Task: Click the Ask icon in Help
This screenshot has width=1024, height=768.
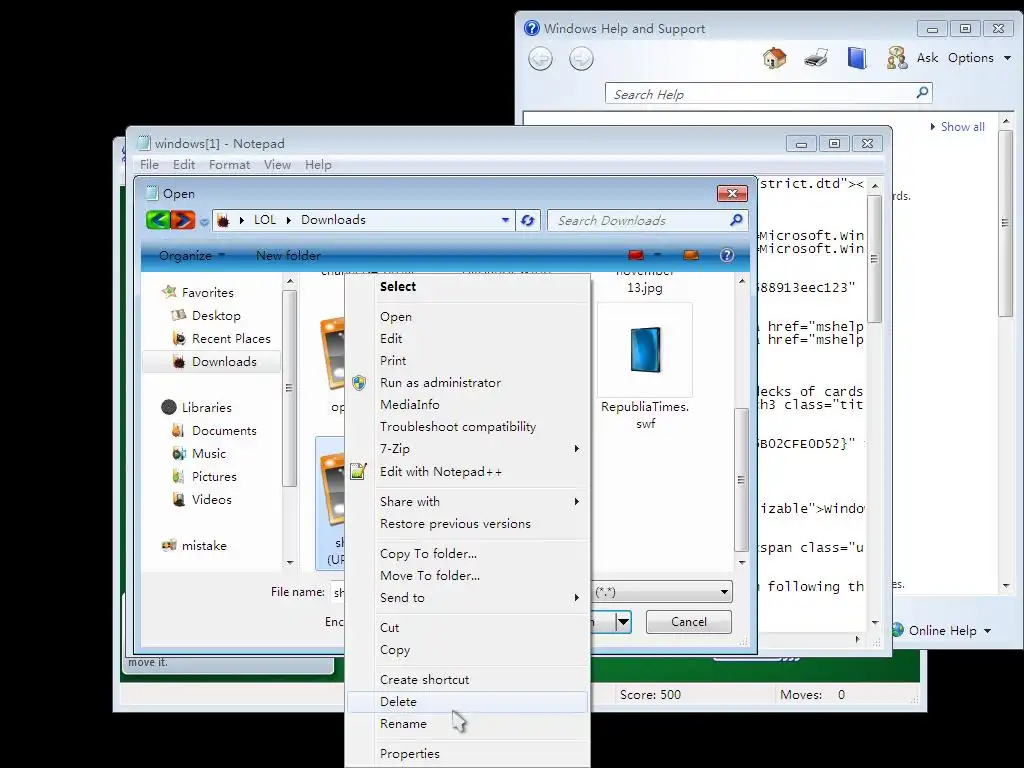Action: [897, 58]
